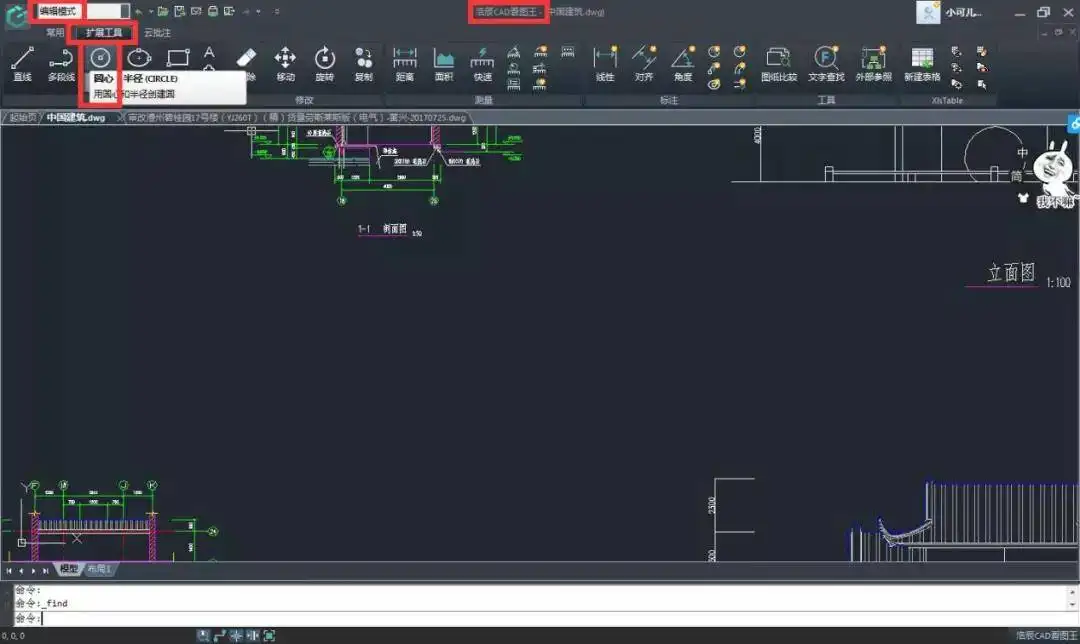The image size is (1080, 644).
Task: Select the rectangle drawing tool
Action: (x=178, y=58)
